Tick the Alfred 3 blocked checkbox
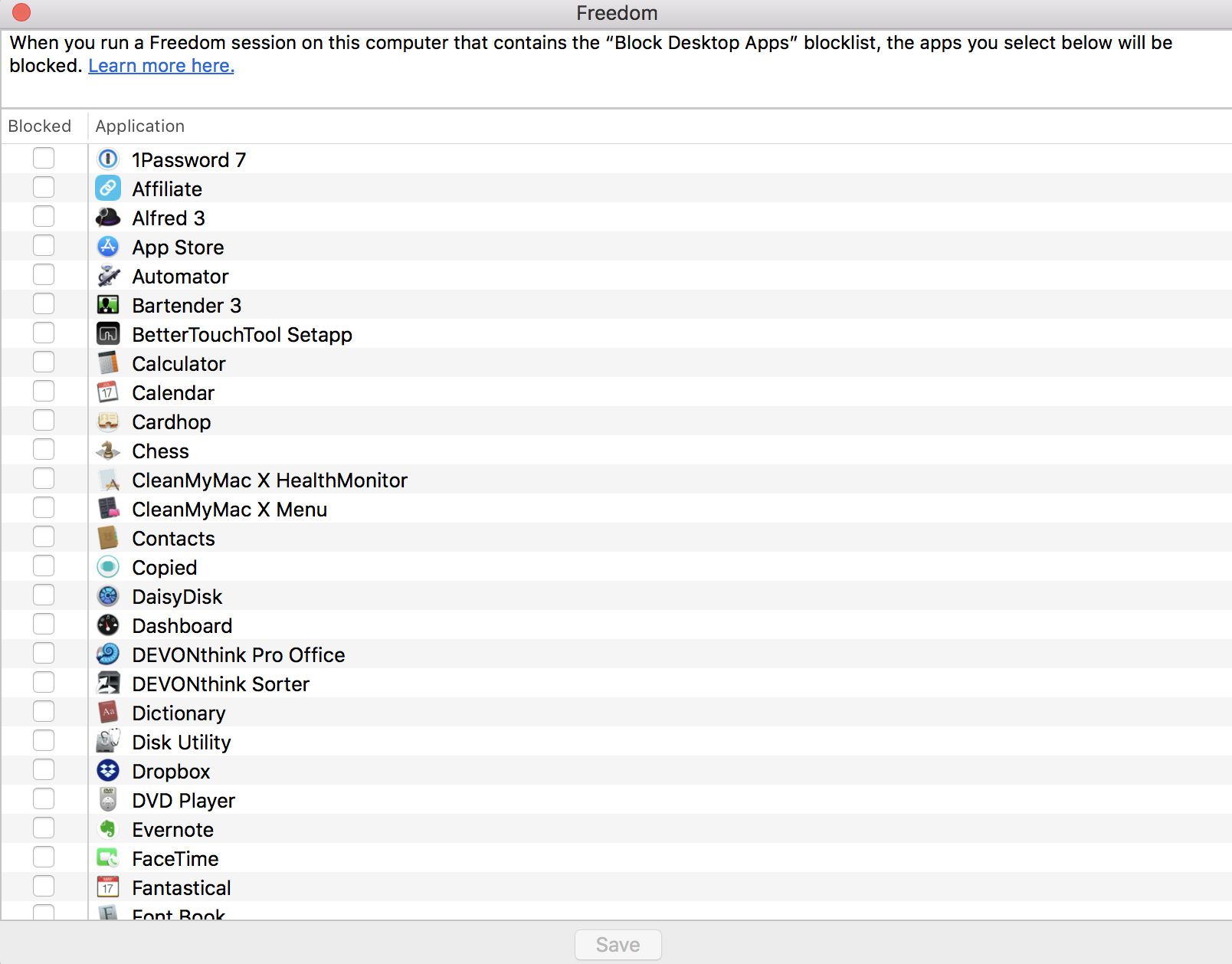 44,216
